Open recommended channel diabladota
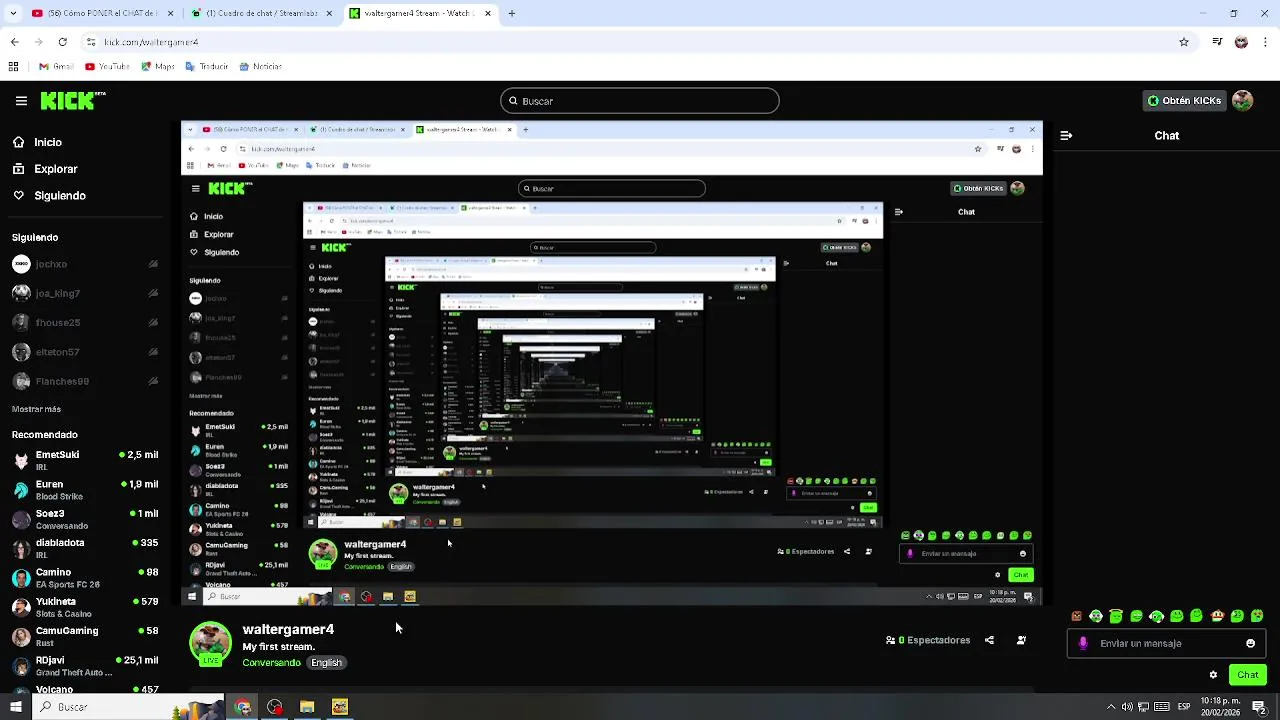This screenshot has width=1280, height=720. coord(85,548)
